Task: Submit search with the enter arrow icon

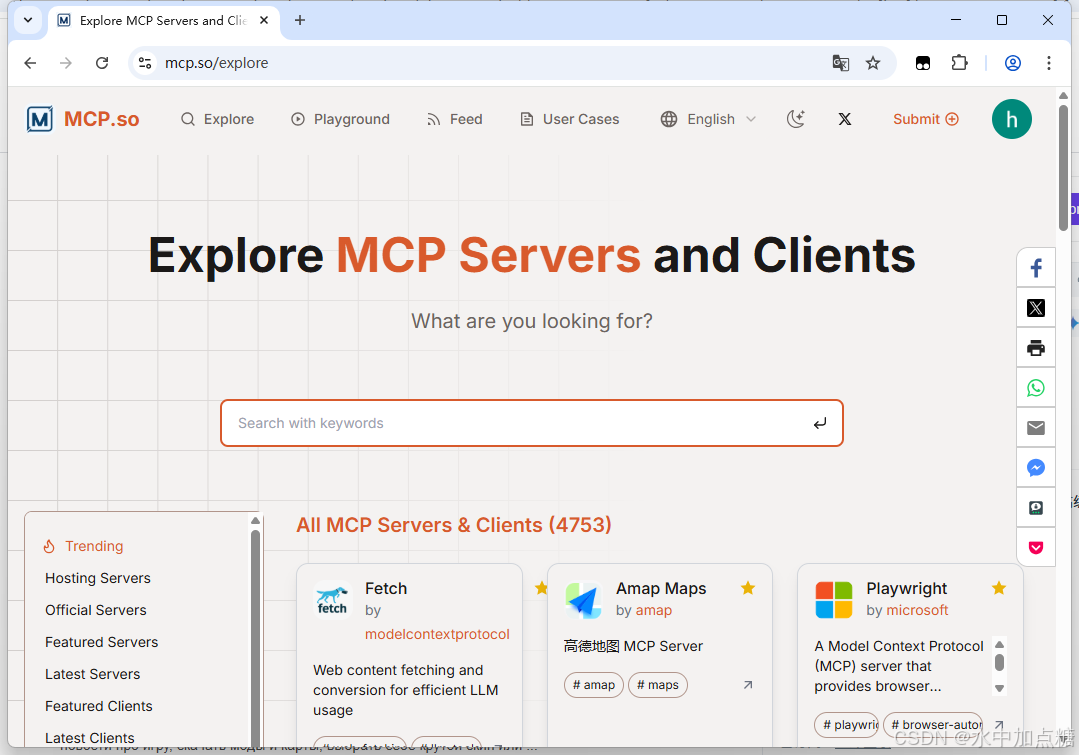Action: tap(820, 423)
